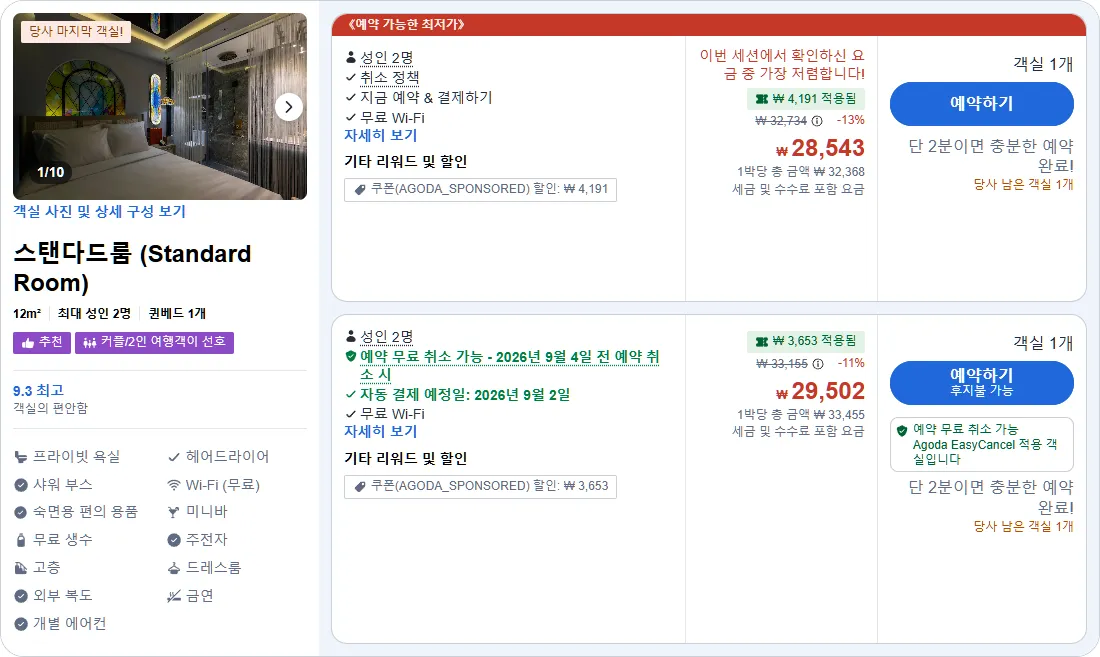Image resolution: width=1100 pixels, height=657 pixels.
Task: Click '지금 예약 & 결제하기' line
Action: tap(426, 97)
